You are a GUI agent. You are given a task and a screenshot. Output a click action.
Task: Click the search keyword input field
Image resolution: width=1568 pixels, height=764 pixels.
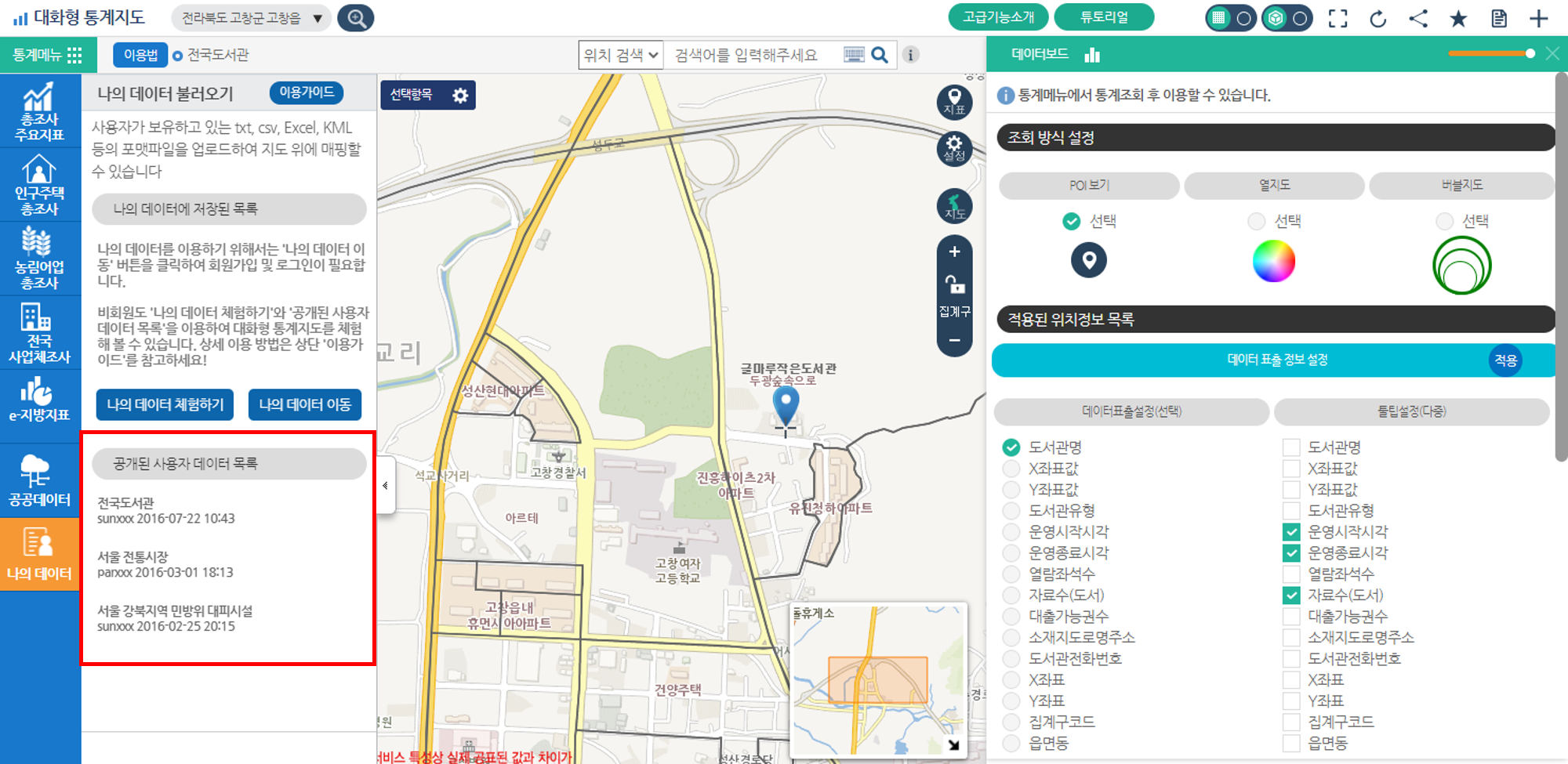tap(753, 55)
